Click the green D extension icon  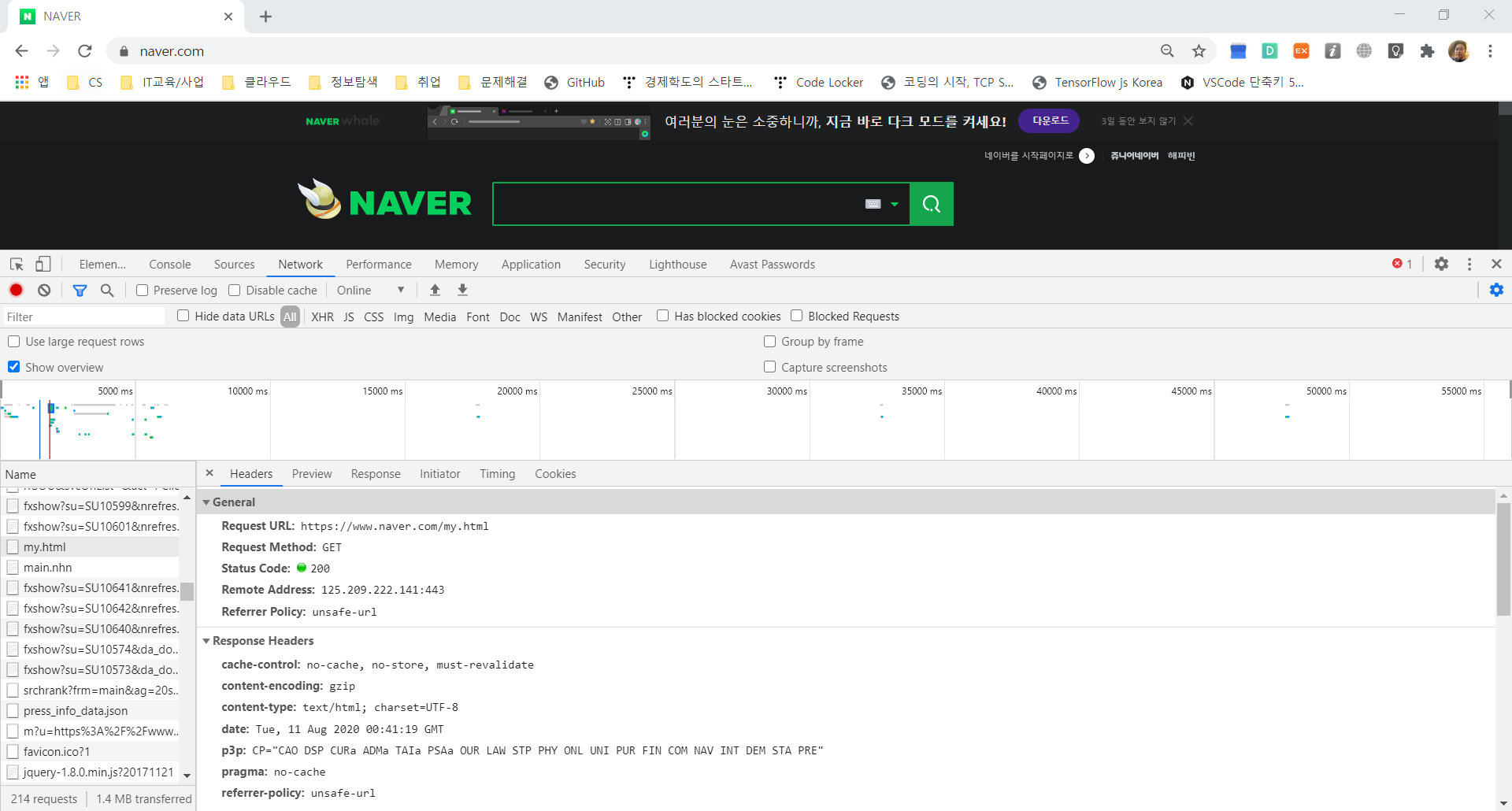point(1269,51)
